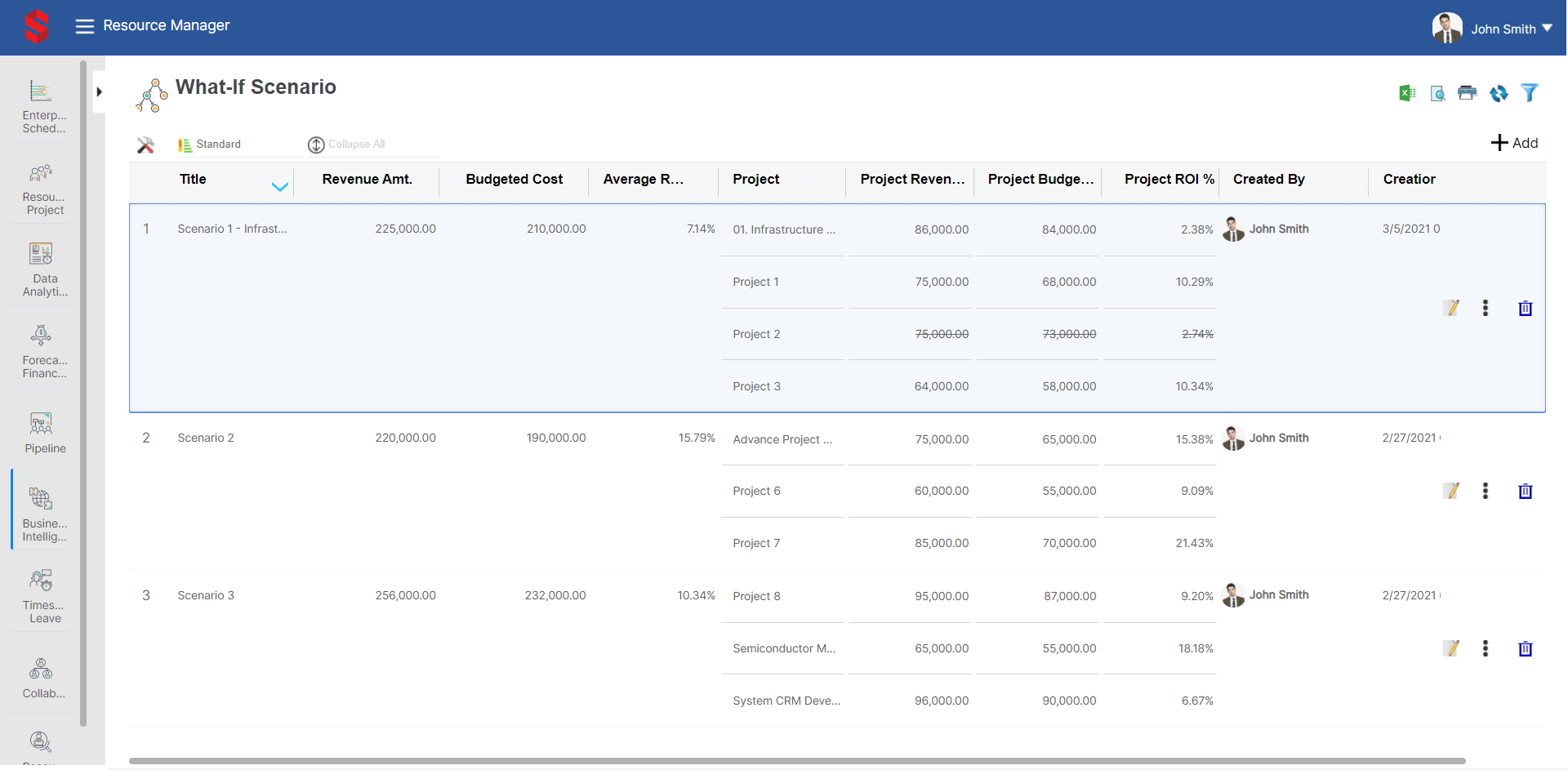1568x770 pixels.
Task: Edit Scenario 3 with pencil icon
Action: click(x=1451, y=648)
